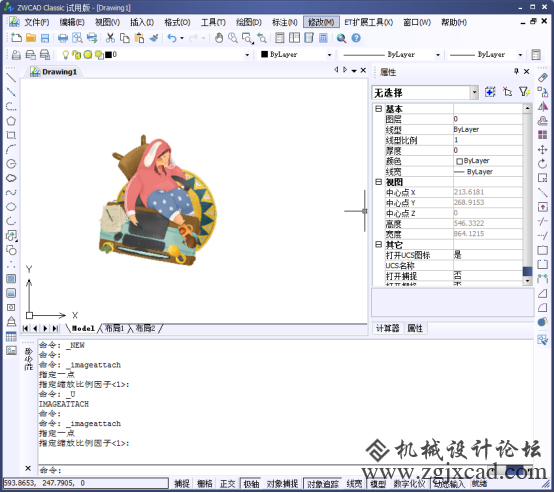Open a file using the folder icon

31,38
